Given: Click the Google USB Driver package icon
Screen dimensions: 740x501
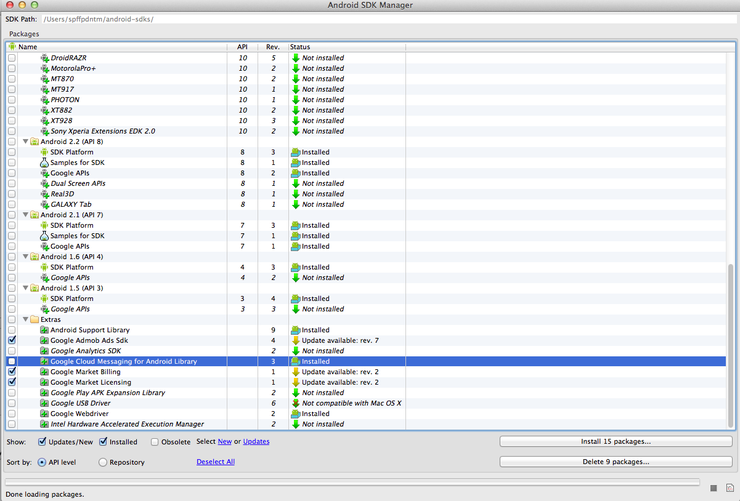Looking at the screenshot, I should [44, 403].
